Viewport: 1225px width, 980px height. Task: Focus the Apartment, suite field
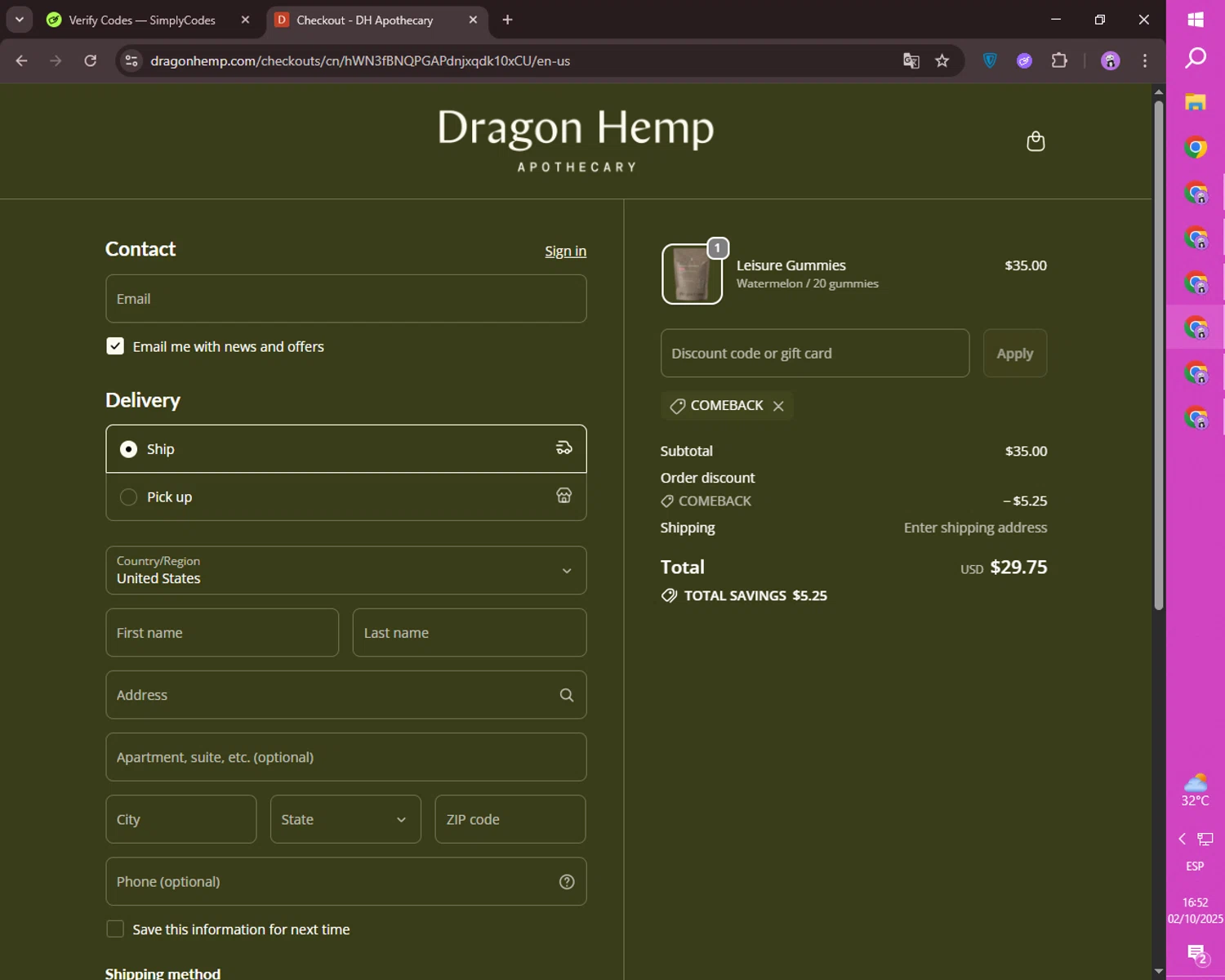coord(346,757)
